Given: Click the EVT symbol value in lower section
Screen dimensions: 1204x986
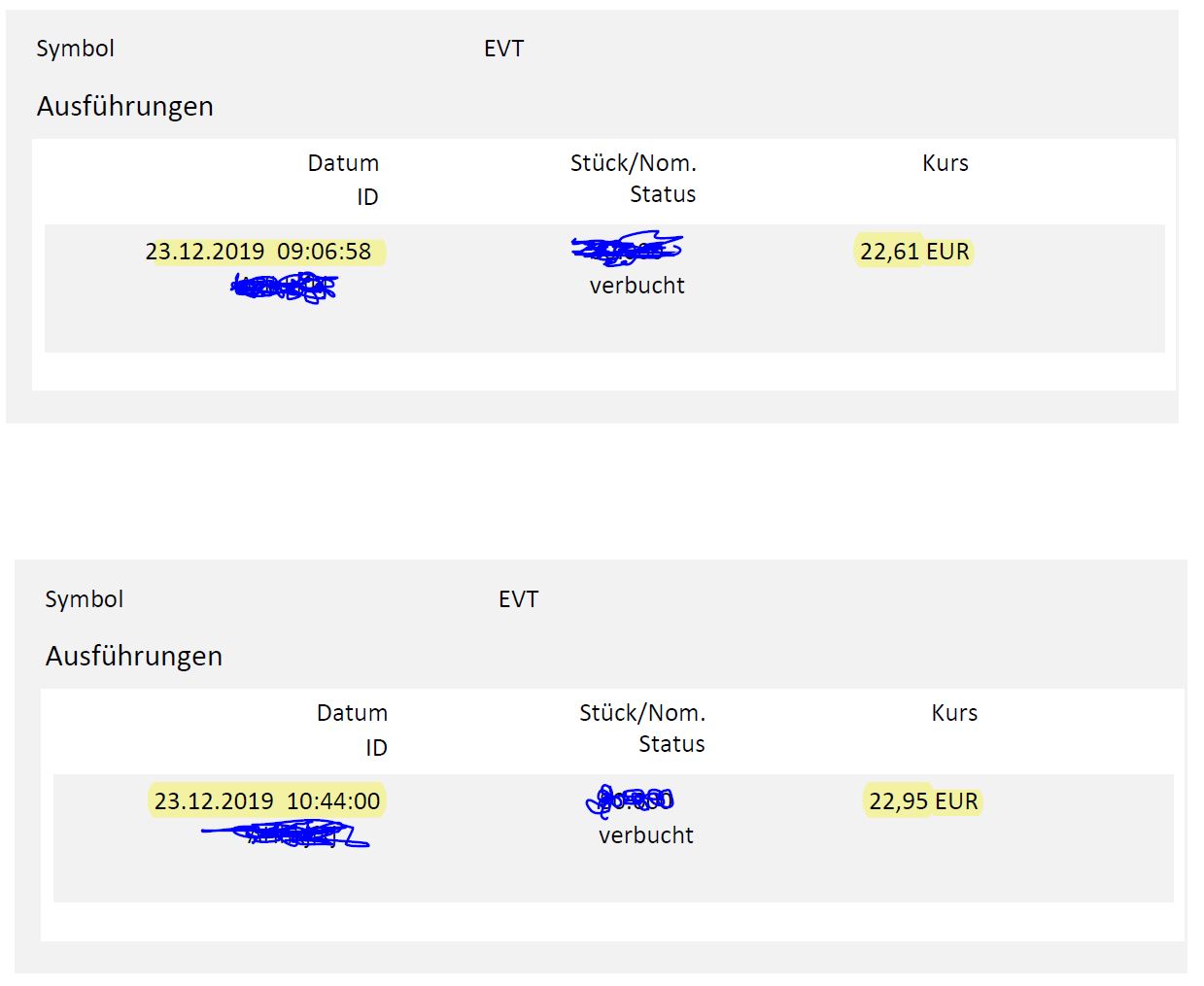Looking at the screenshot, I should pos(518,599).
